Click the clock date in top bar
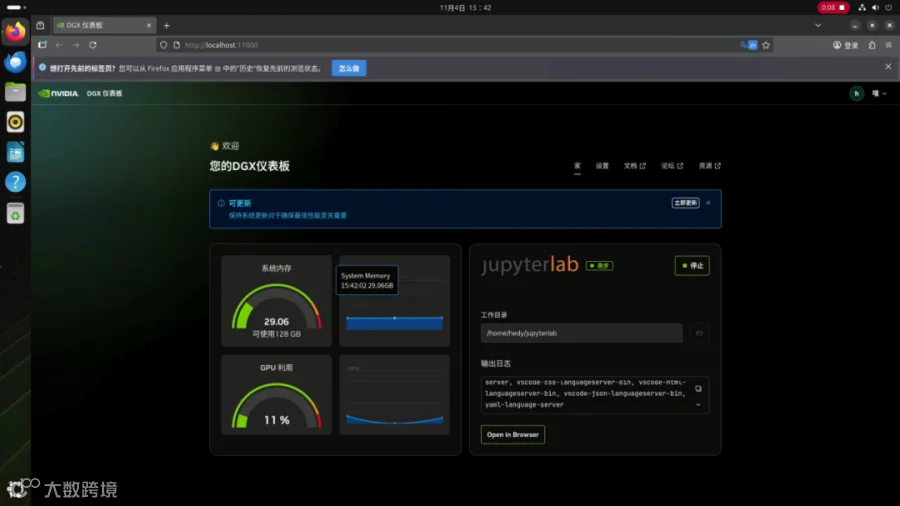This screenshot has width=900, height=506. 465,7
